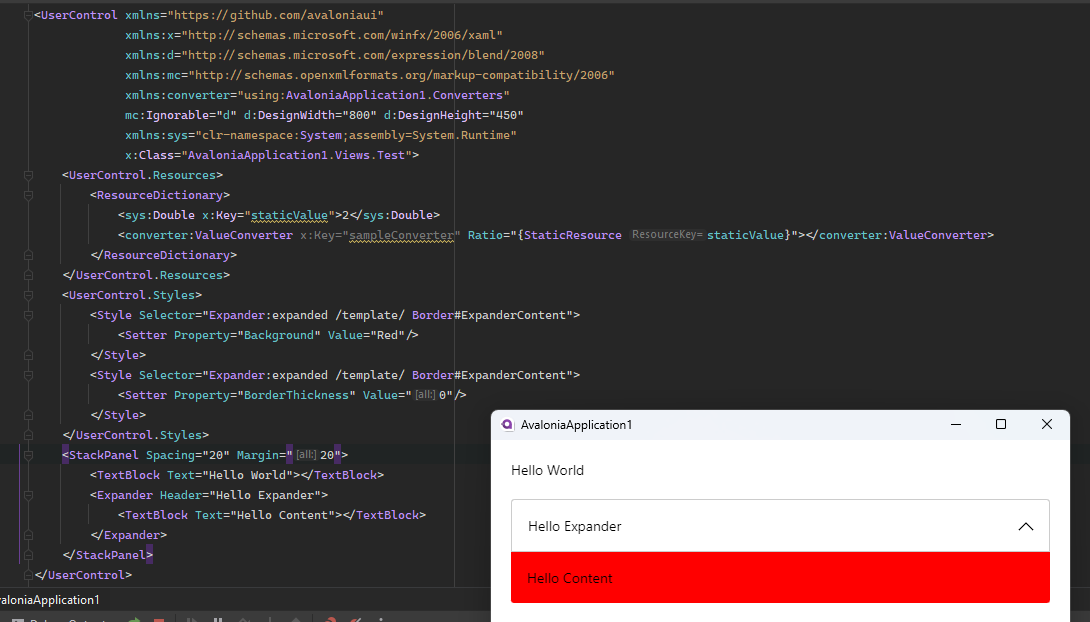The image size is (1090, 622).
Task: Open the vertical ellipsis menu in debug toolbar
Action: tap(381, 618)
